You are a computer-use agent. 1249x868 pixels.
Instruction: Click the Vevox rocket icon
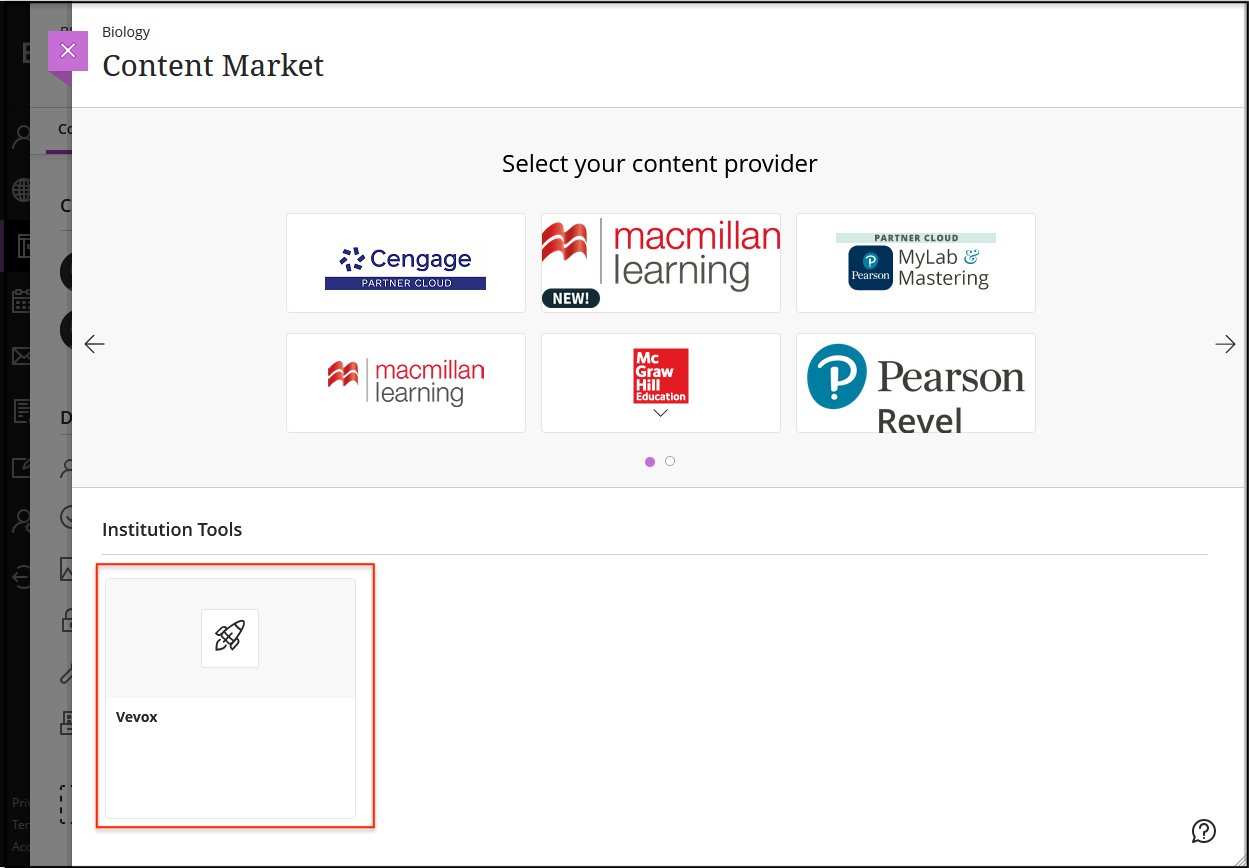click(x=230, y=637)
